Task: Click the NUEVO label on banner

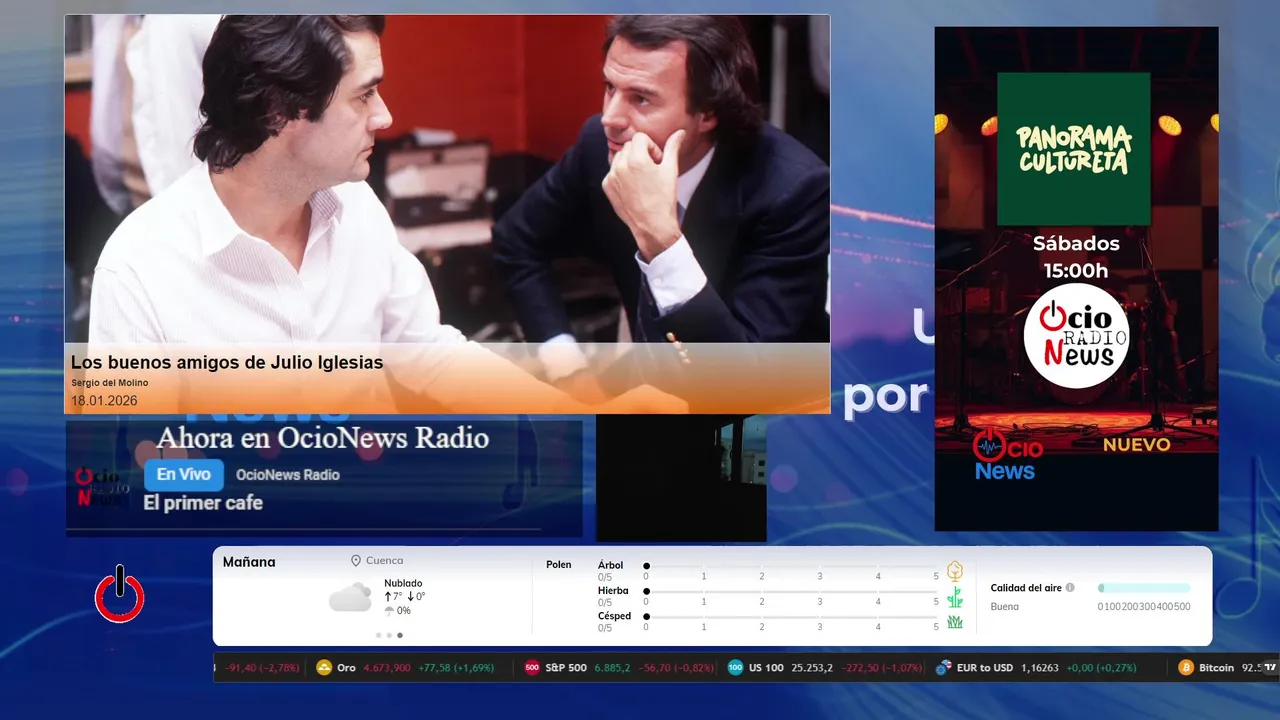Action: tap(1136, 444)
